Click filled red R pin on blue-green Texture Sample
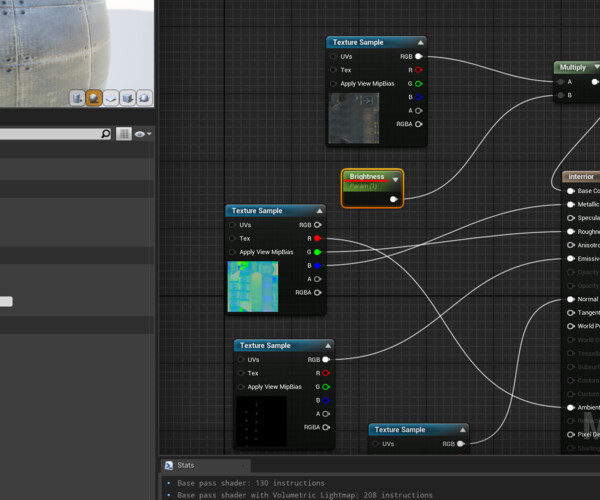This screenshot has width=600, height=500. pyautogui.click(x=317, y=238)
